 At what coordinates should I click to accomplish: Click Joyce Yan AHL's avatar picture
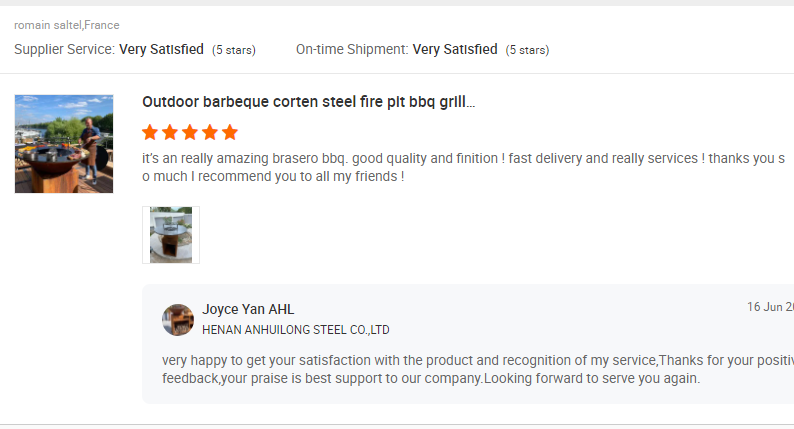click(x=178, y=320)
